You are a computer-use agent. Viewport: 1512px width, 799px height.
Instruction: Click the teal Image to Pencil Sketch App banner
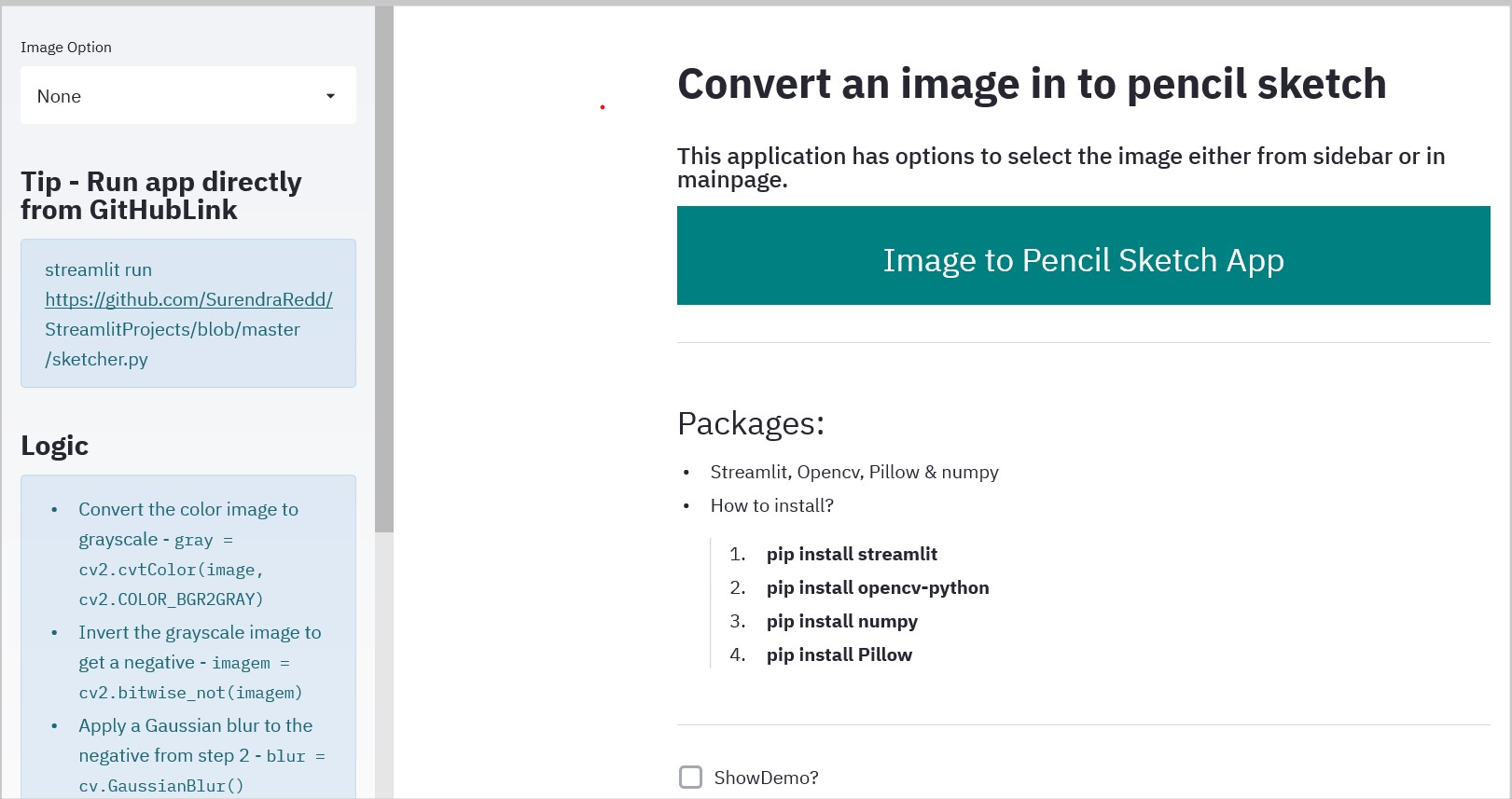pyautogui.click(x=1083, y=255)
